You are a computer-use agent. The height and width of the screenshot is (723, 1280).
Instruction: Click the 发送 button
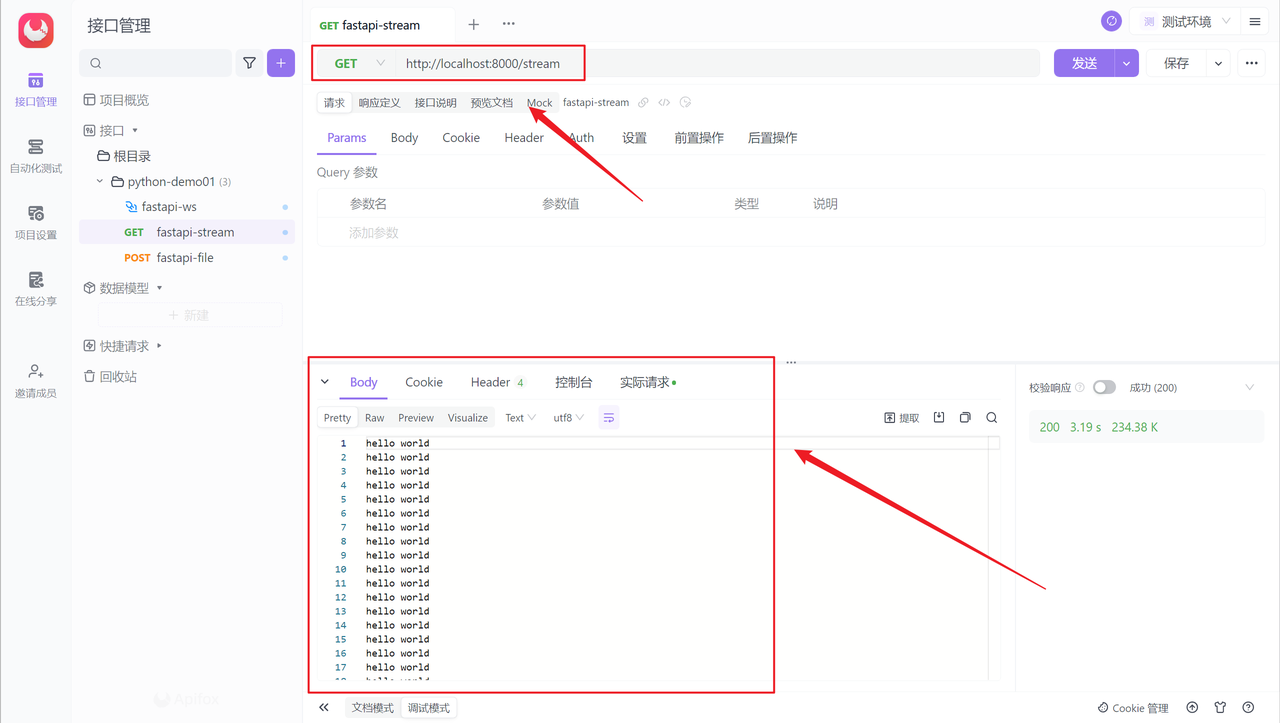click(1082, 62)
